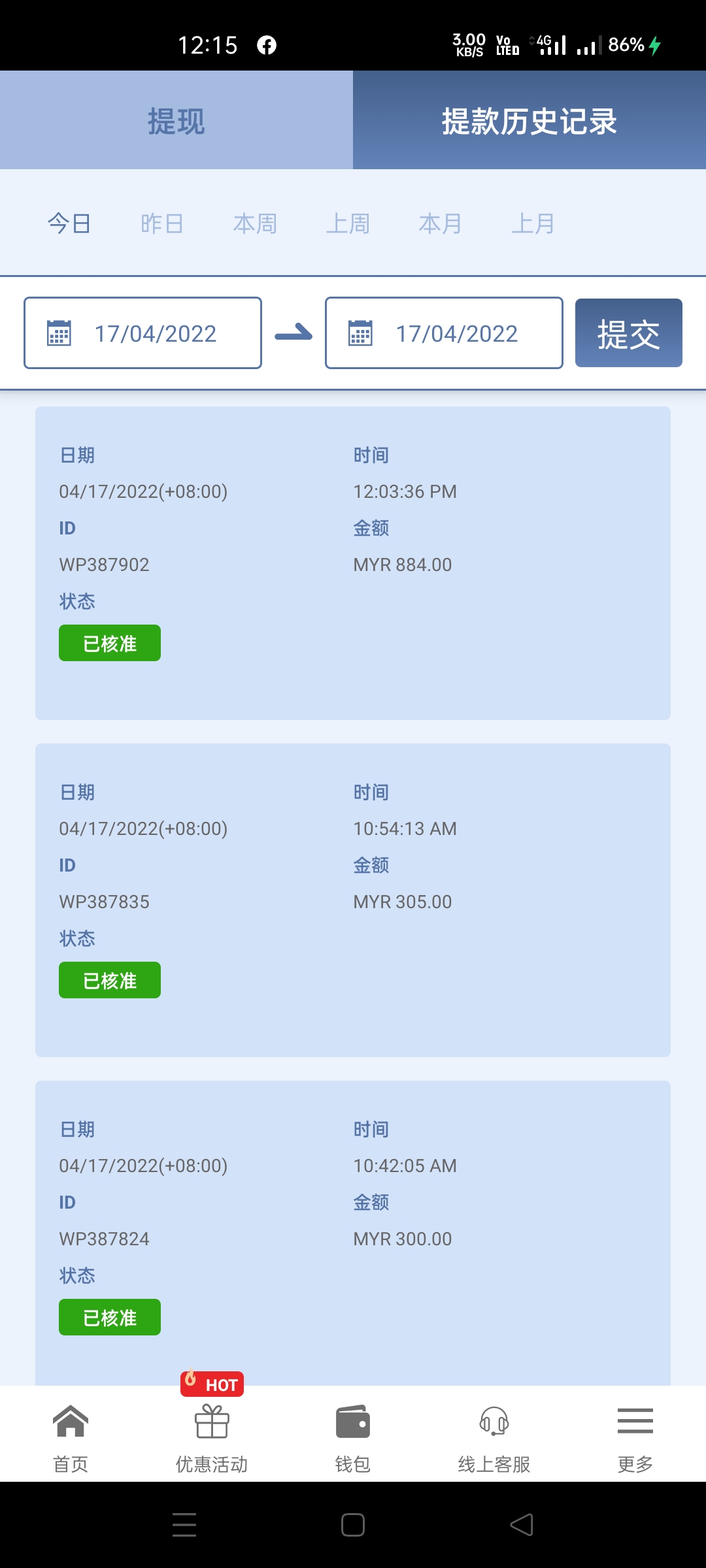
Task: Open the wallet icon
Action: click(x=353, y=1422)
